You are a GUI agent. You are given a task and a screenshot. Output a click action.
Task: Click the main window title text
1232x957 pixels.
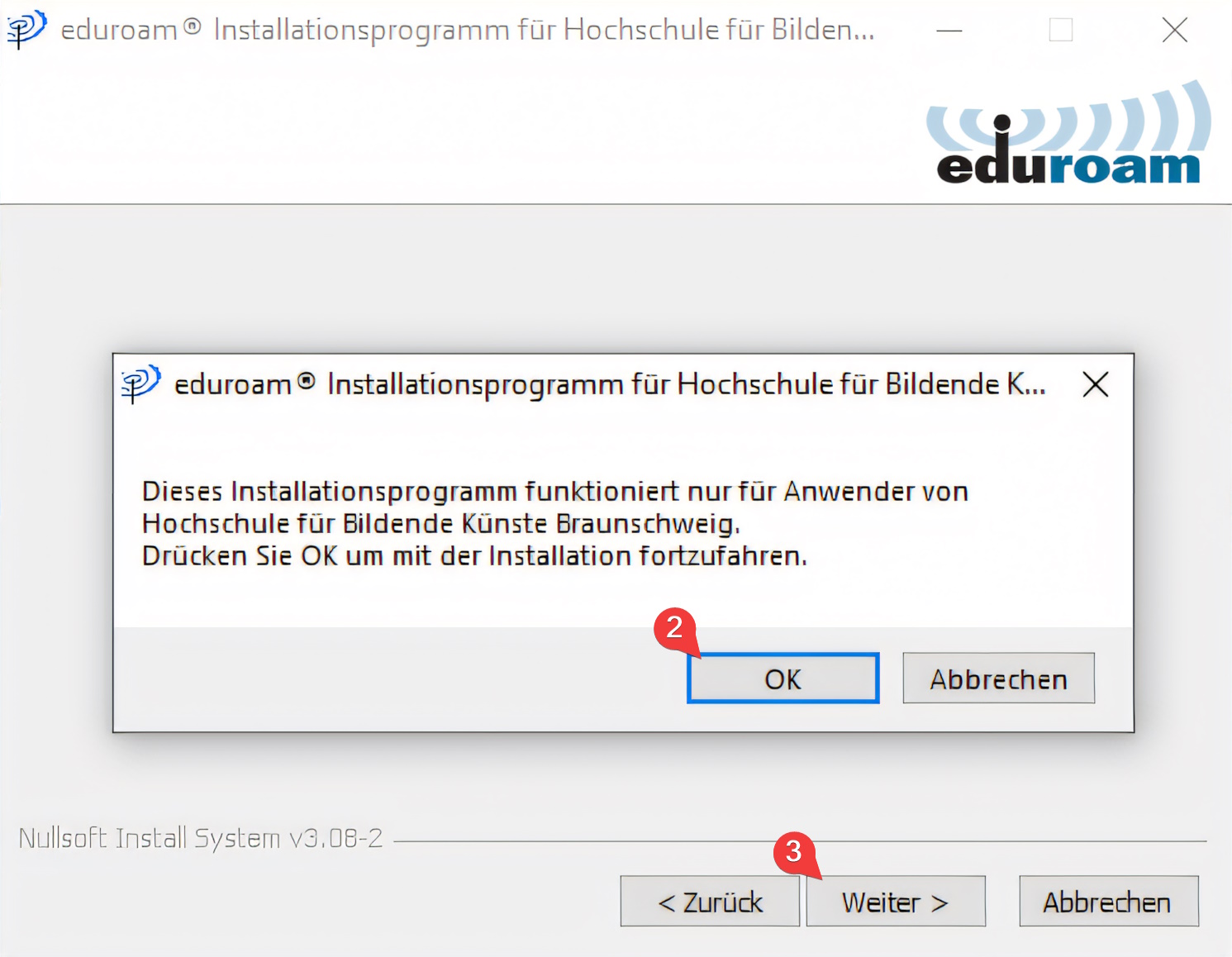click(x=468, y=31)
